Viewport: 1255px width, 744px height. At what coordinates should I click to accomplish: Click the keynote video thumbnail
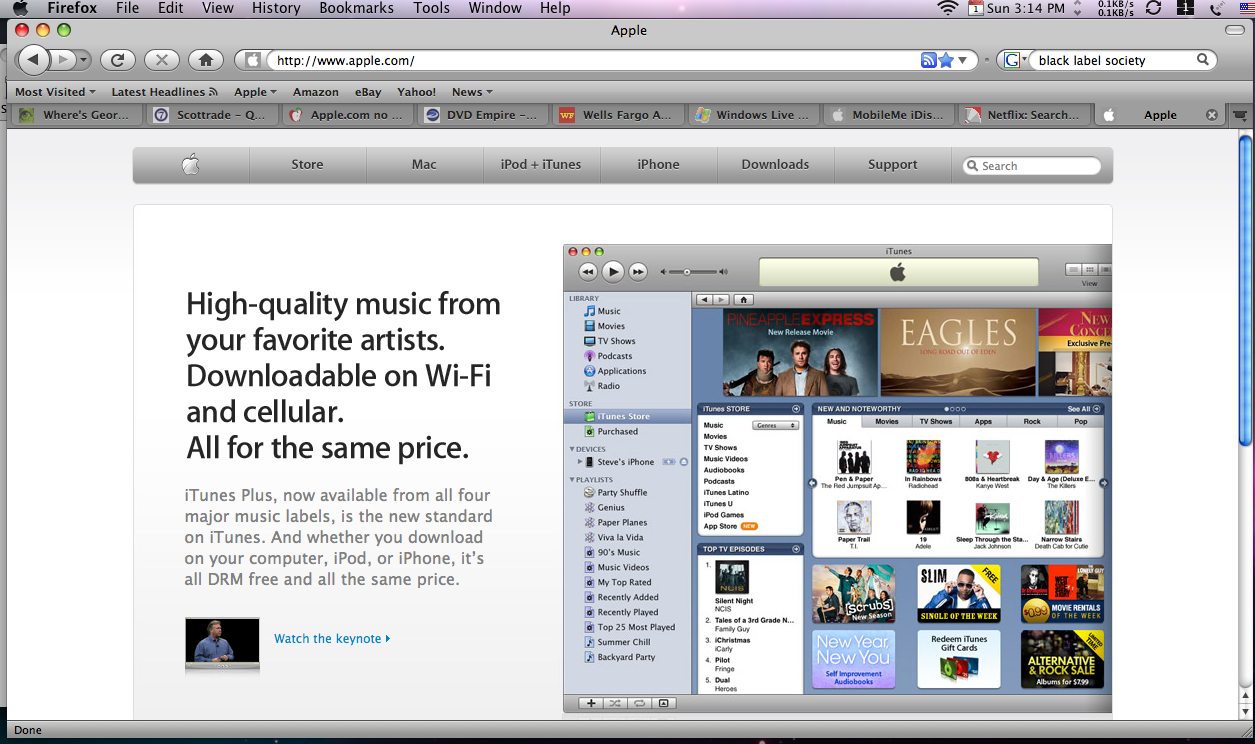222,643
